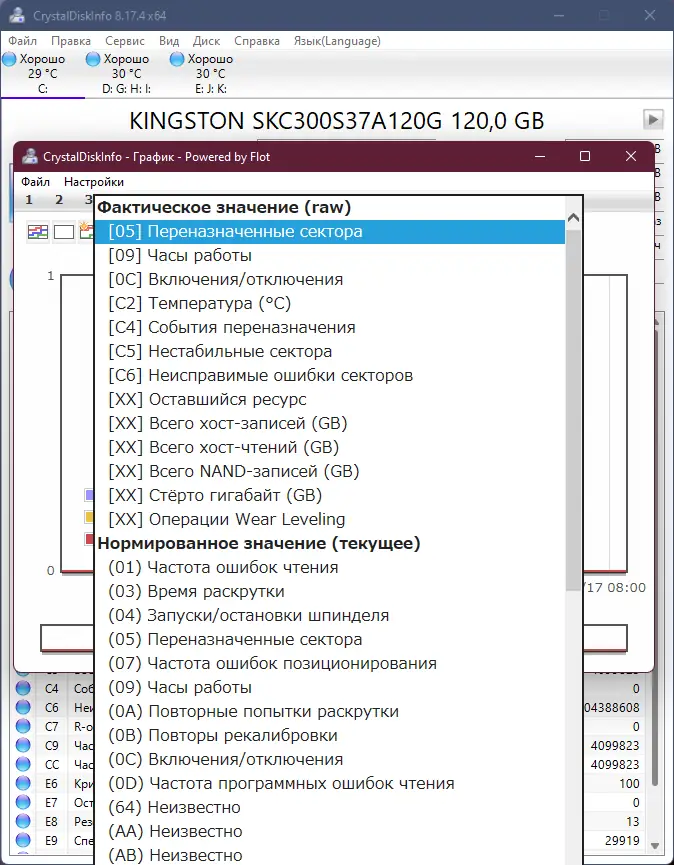
Task: Select the Хорошо 30 °C E: J: K: disk
Action: 210,73
